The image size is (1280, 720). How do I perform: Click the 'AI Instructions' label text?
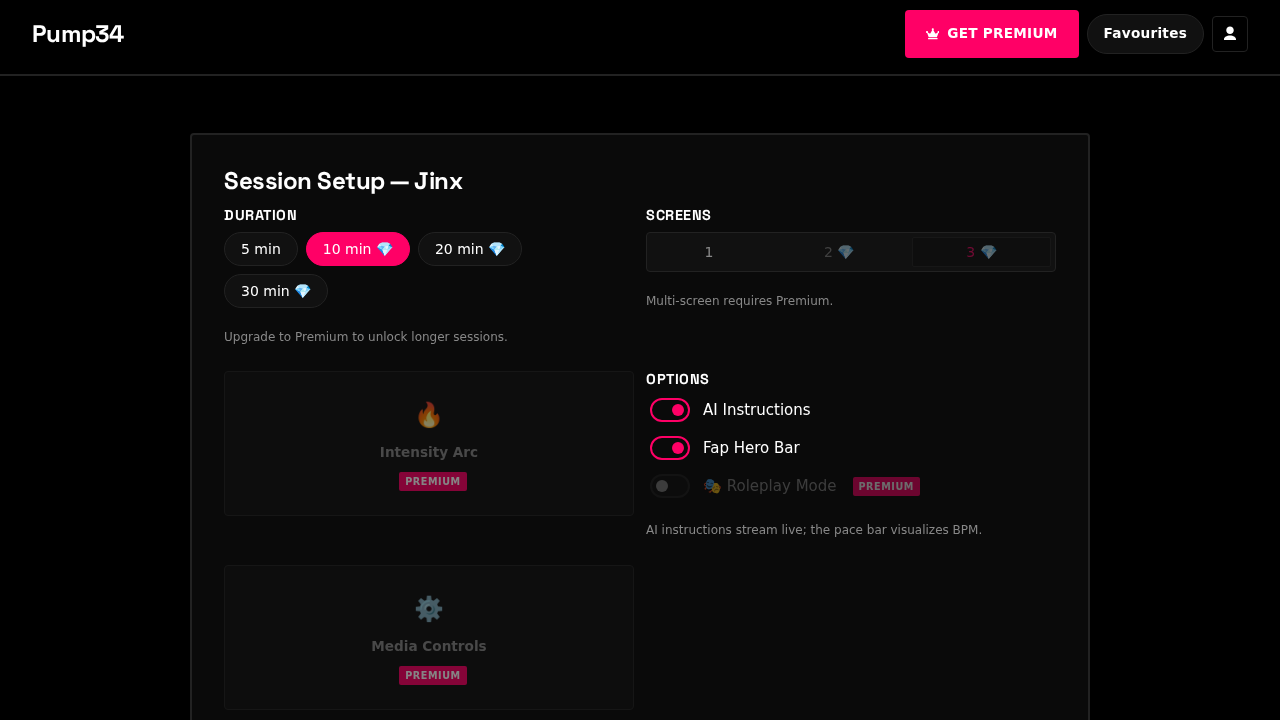pyautogui.click(x=757, y=410)
